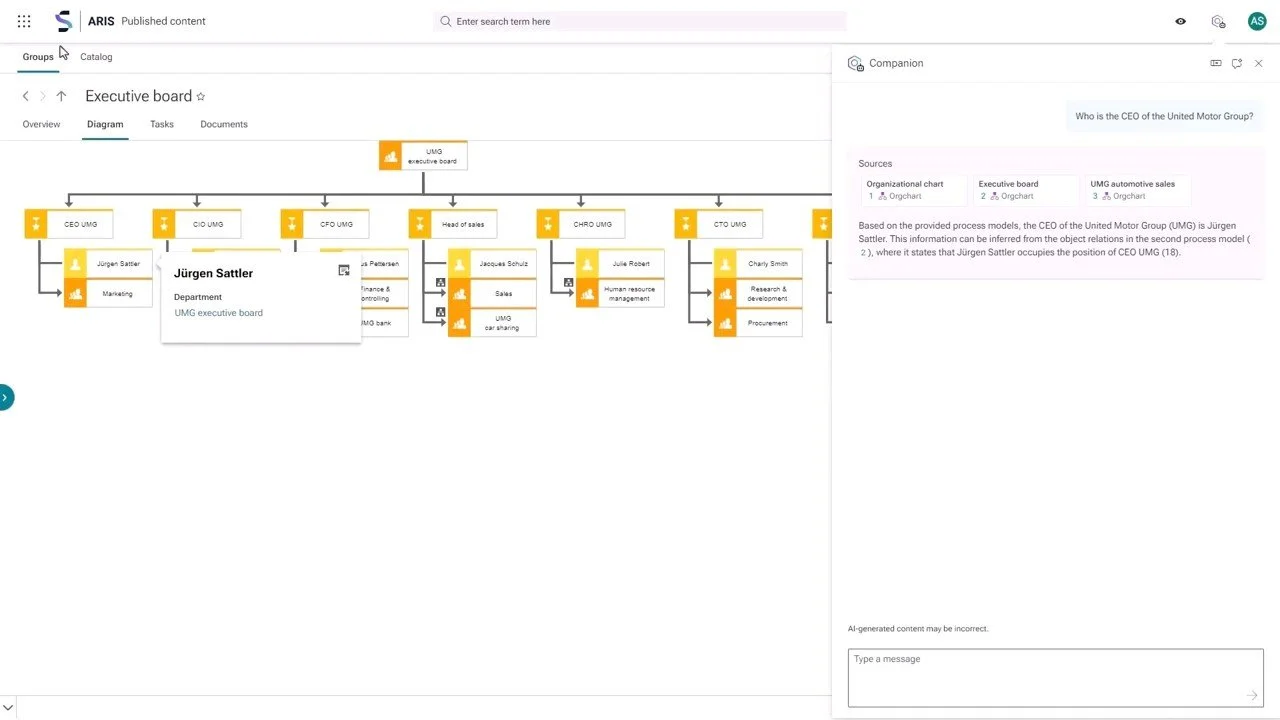Switch to the Tasks tab
Viewport: 1280px width, 720px height.
coord(162,124)
